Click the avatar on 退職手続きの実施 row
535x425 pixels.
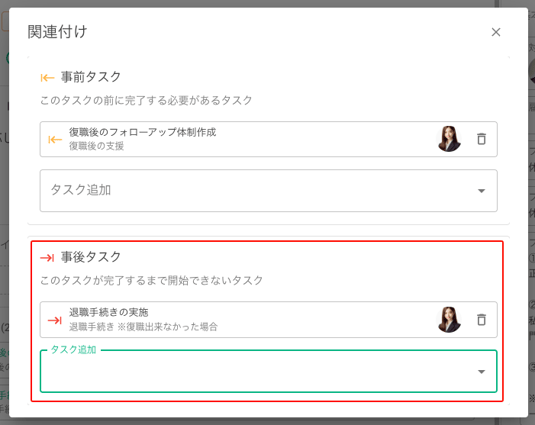449,320
